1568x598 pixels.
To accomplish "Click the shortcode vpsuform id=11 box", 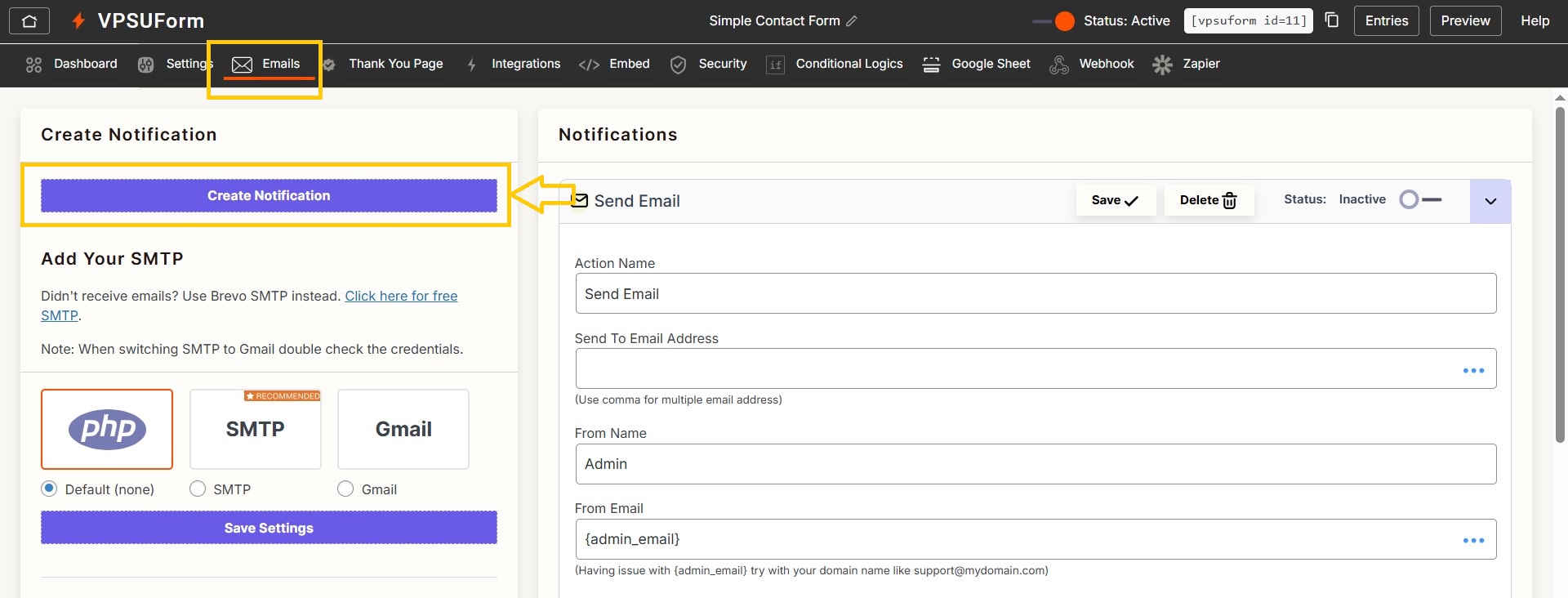I will tap(1249, 21).
